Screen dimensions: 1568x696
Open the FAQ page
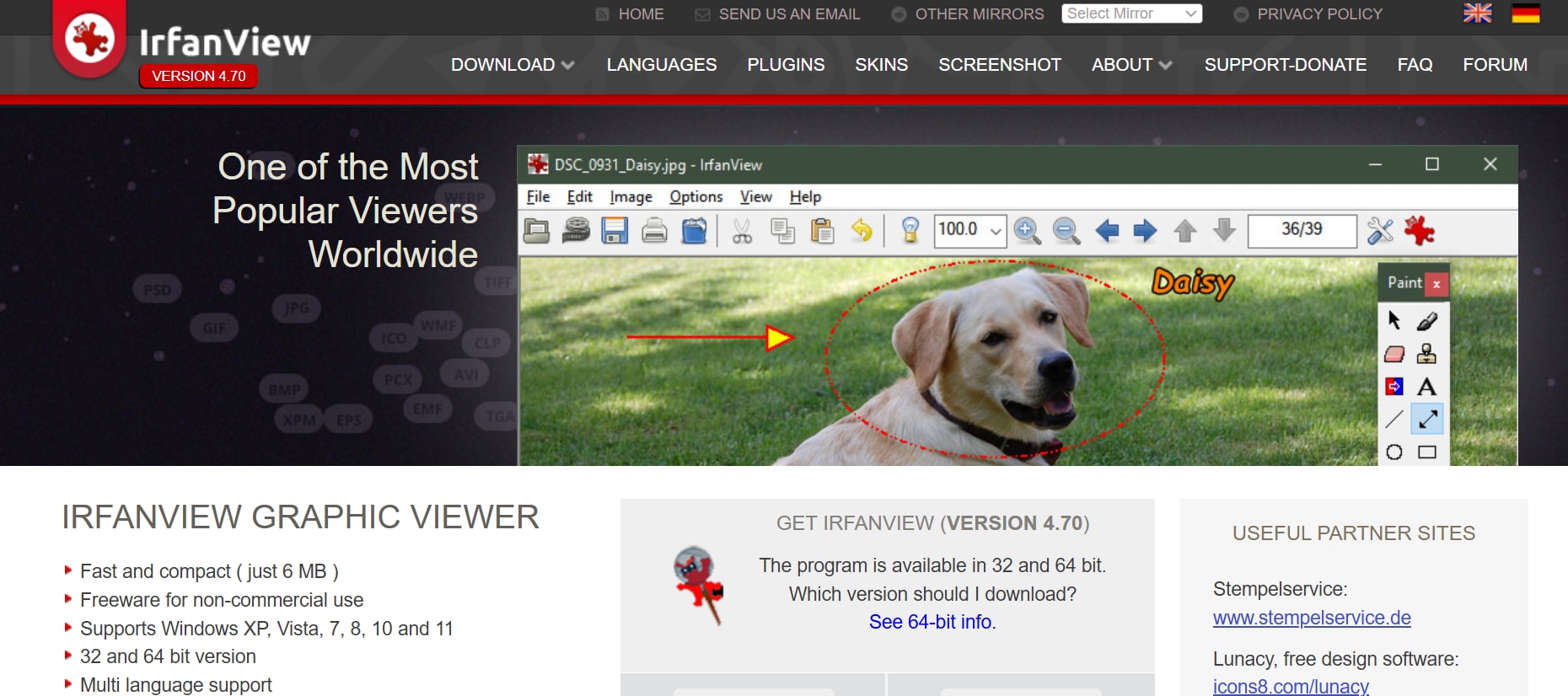(1415, 65)
